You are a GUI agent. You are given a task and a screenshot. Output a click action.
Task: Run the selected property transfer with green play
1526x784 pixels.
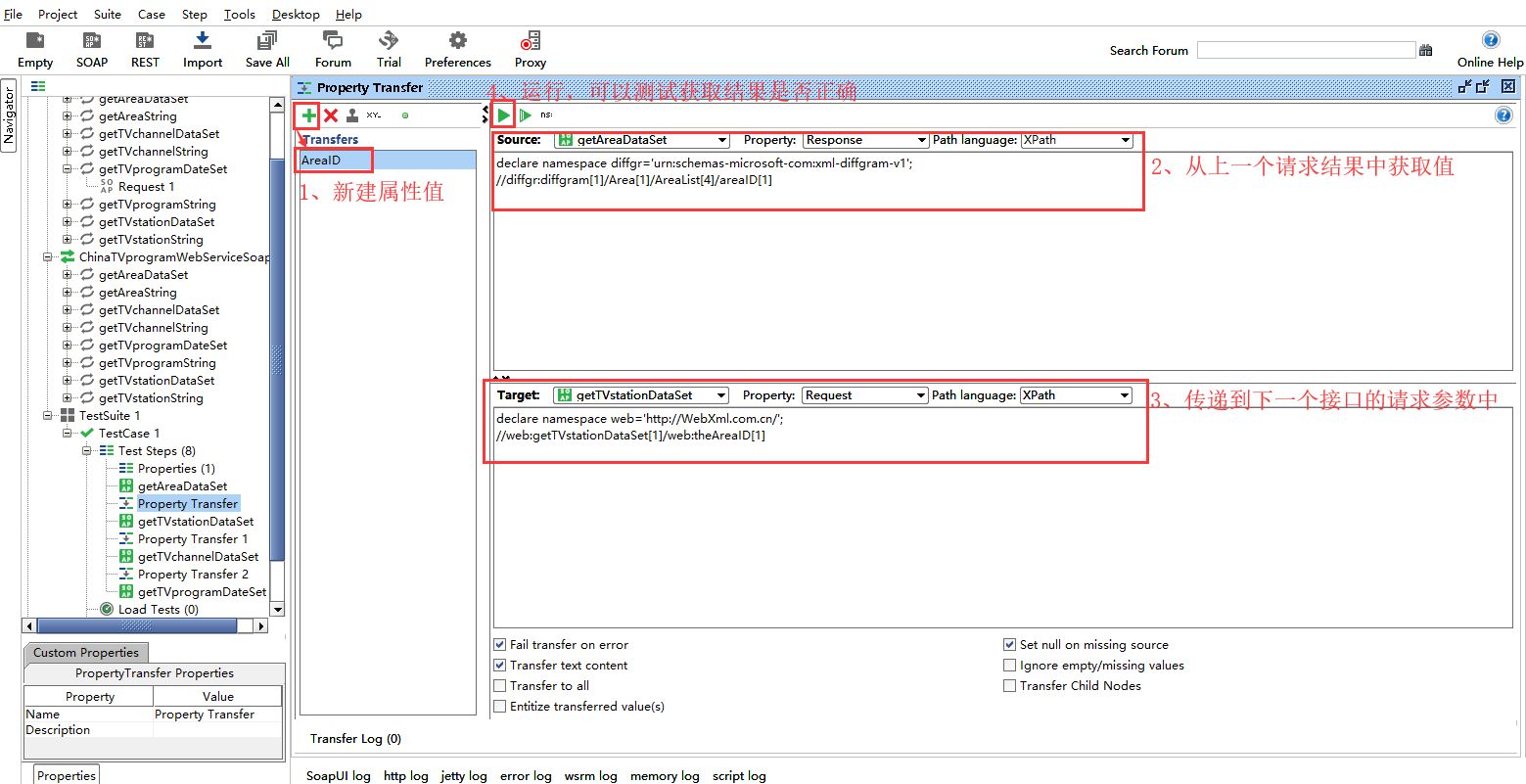(x=503, y=115)
